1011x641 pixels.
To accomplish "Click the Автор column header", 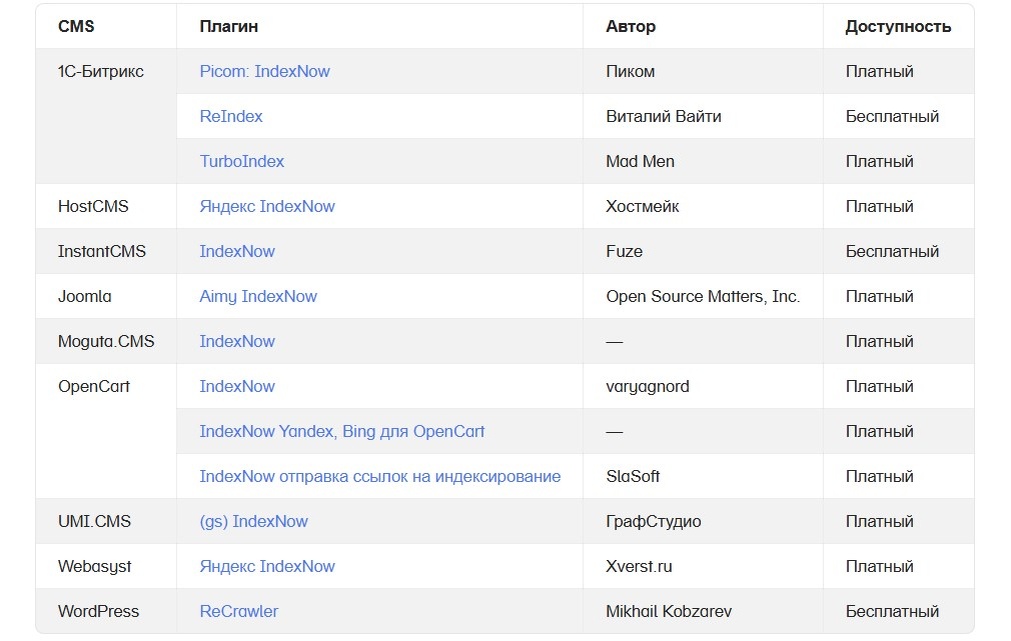I will click(x=631, y=27).
